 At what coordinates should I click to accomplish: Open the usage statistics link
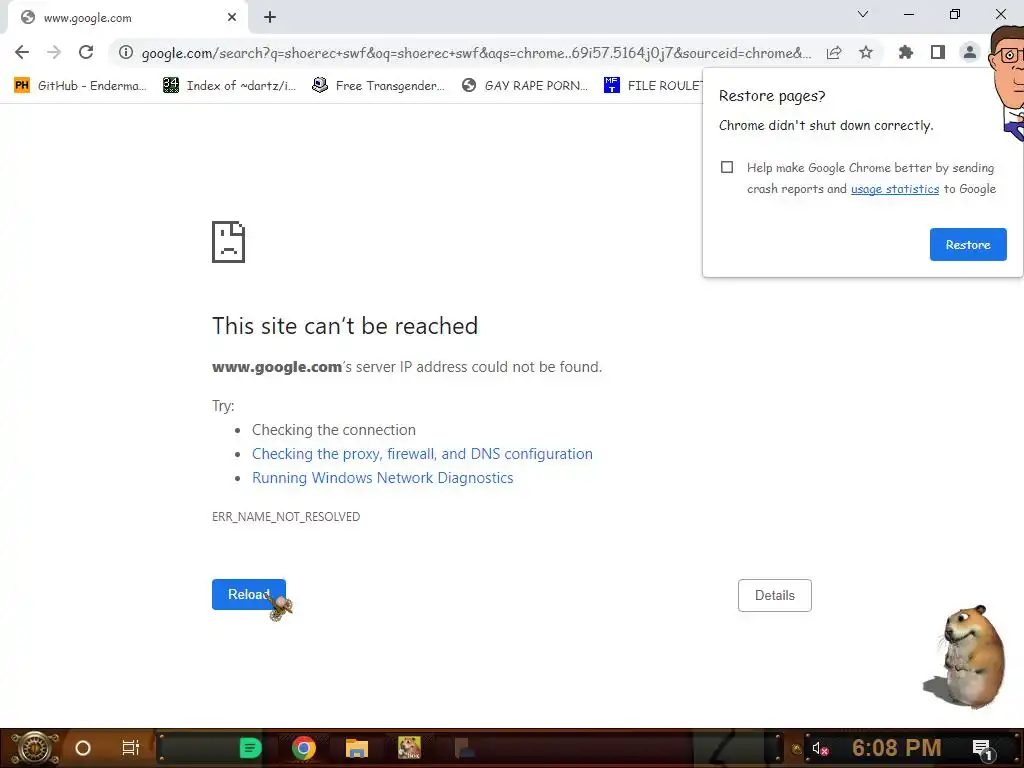[x=895, y=189]
